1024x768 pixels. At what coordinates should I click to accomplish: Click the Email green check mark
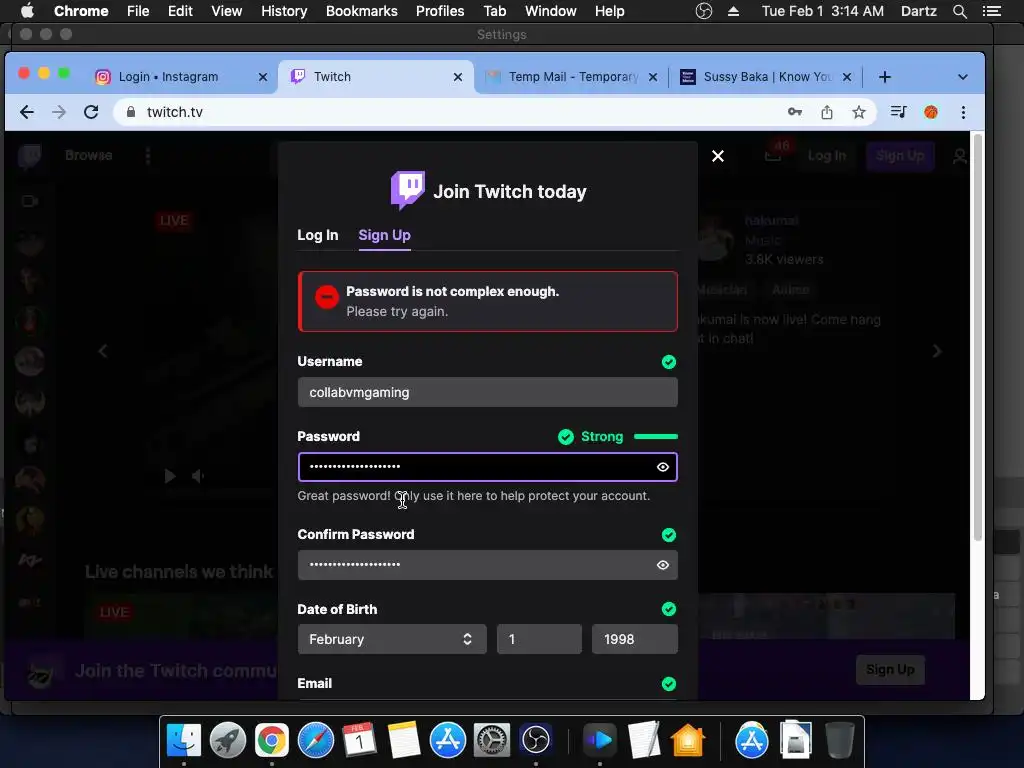pos(669,684)
